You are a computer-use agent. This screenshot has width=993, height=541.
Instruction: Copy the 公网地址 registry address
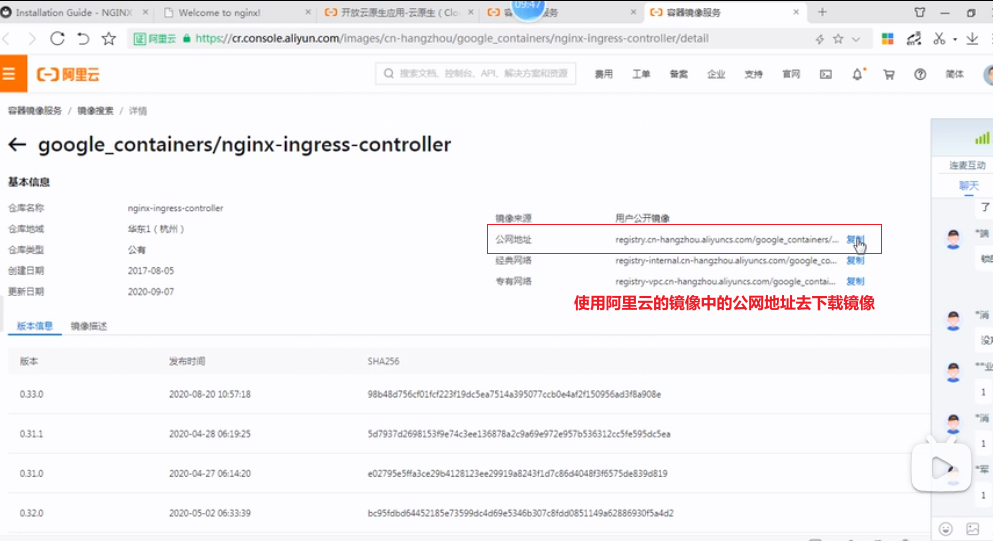click(855, 239)
